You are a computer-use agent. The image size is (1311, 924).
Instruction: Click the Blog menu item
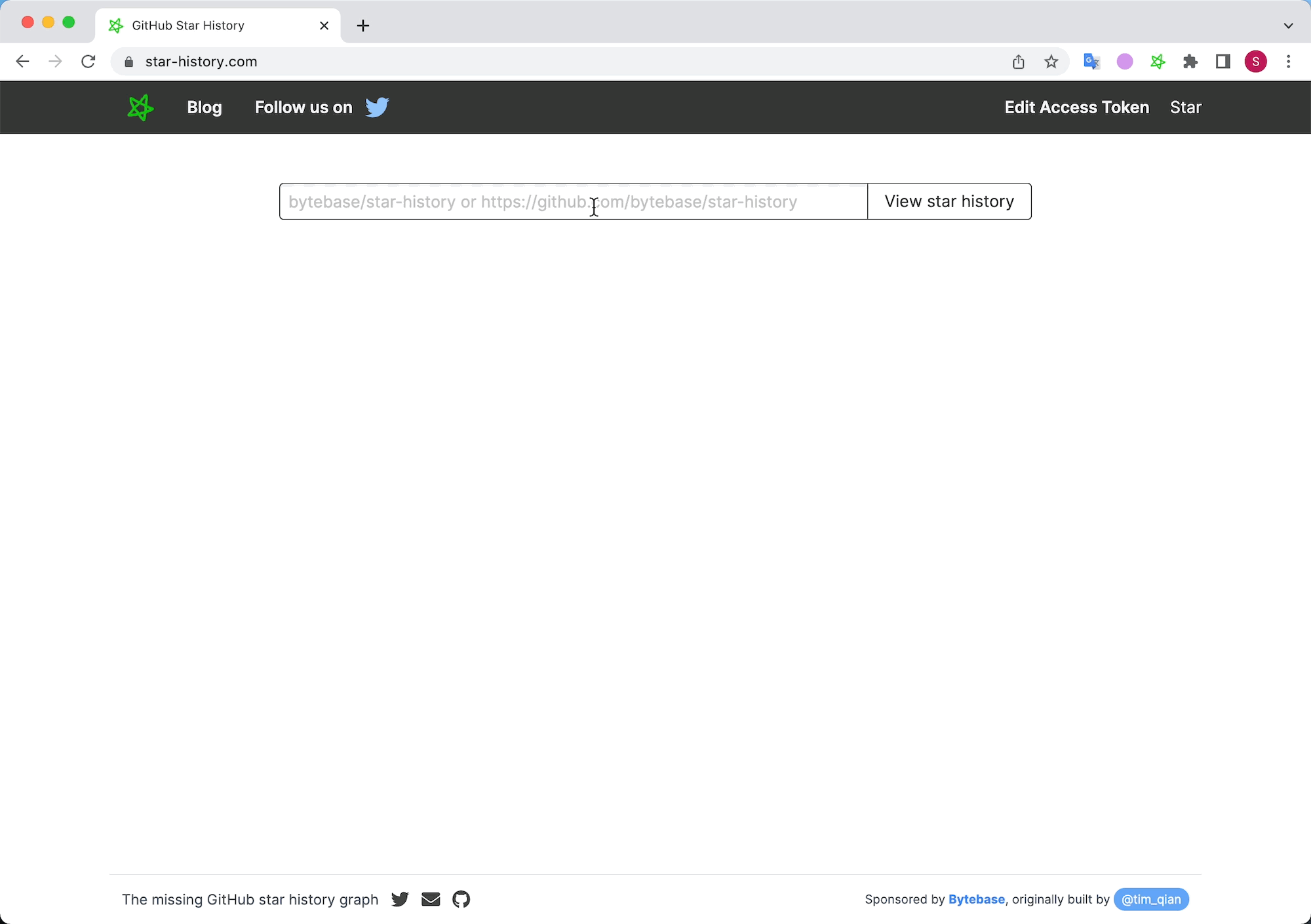coord(204,107)
